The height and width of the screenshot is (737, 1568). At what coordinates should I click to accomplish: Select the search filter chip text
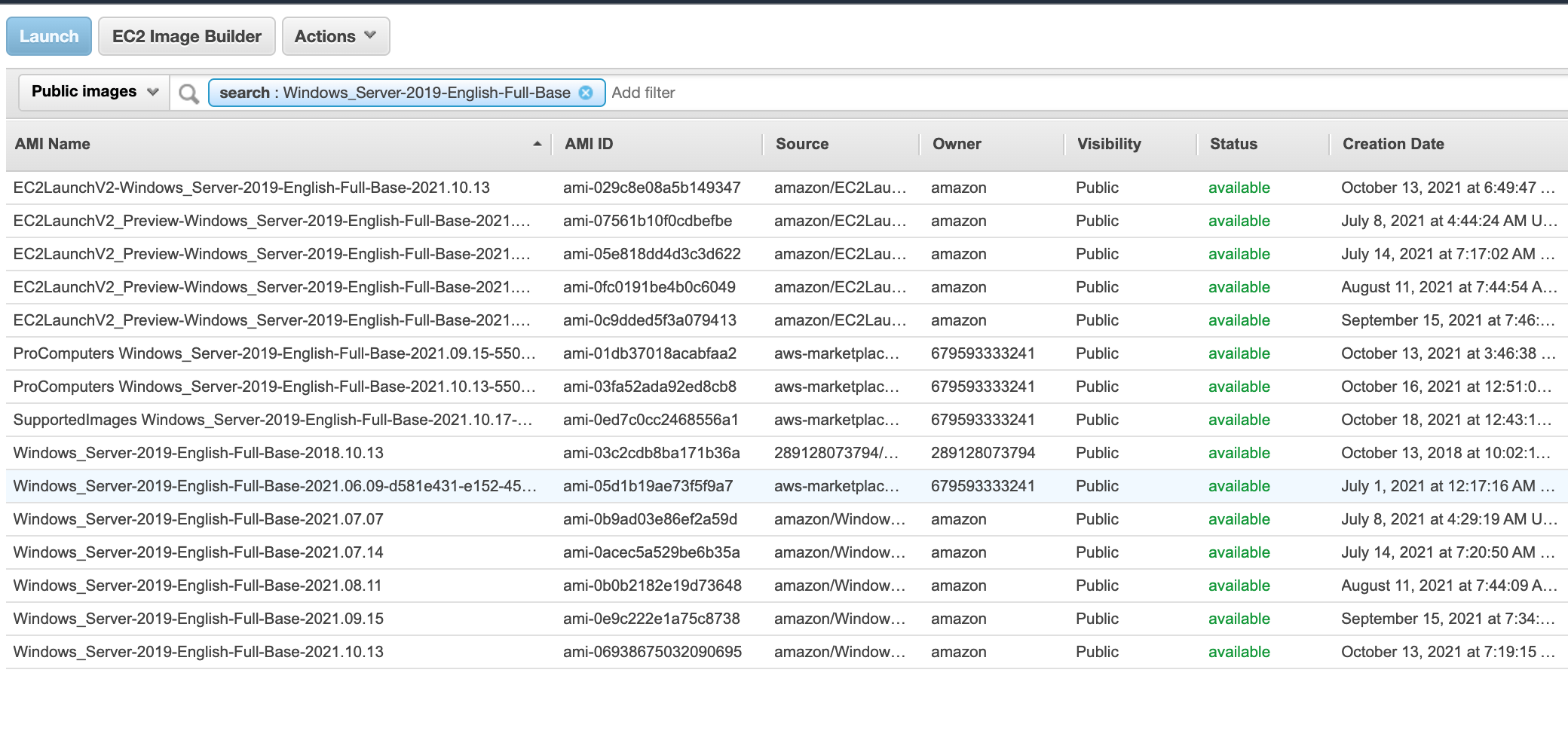click(x=394, y=93)
